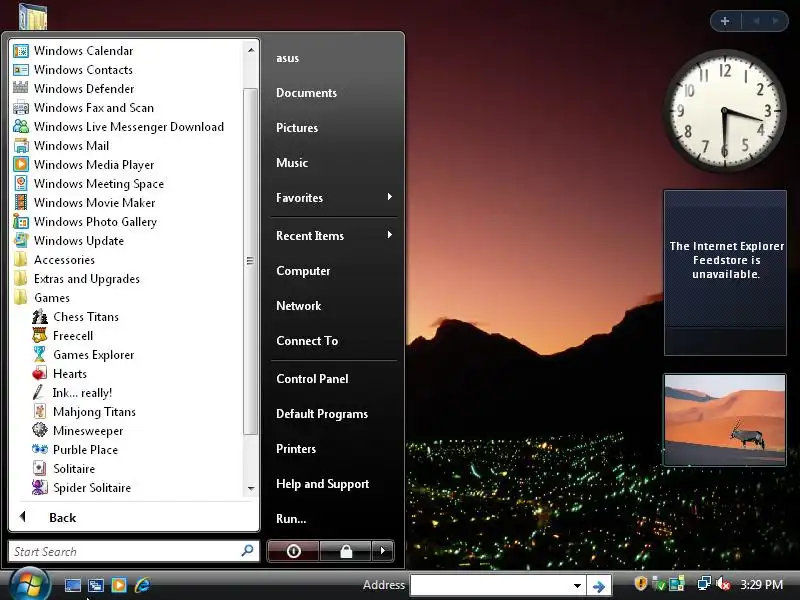
Task: Click the security shield tray icon
Action: click(x=641, y=583)
